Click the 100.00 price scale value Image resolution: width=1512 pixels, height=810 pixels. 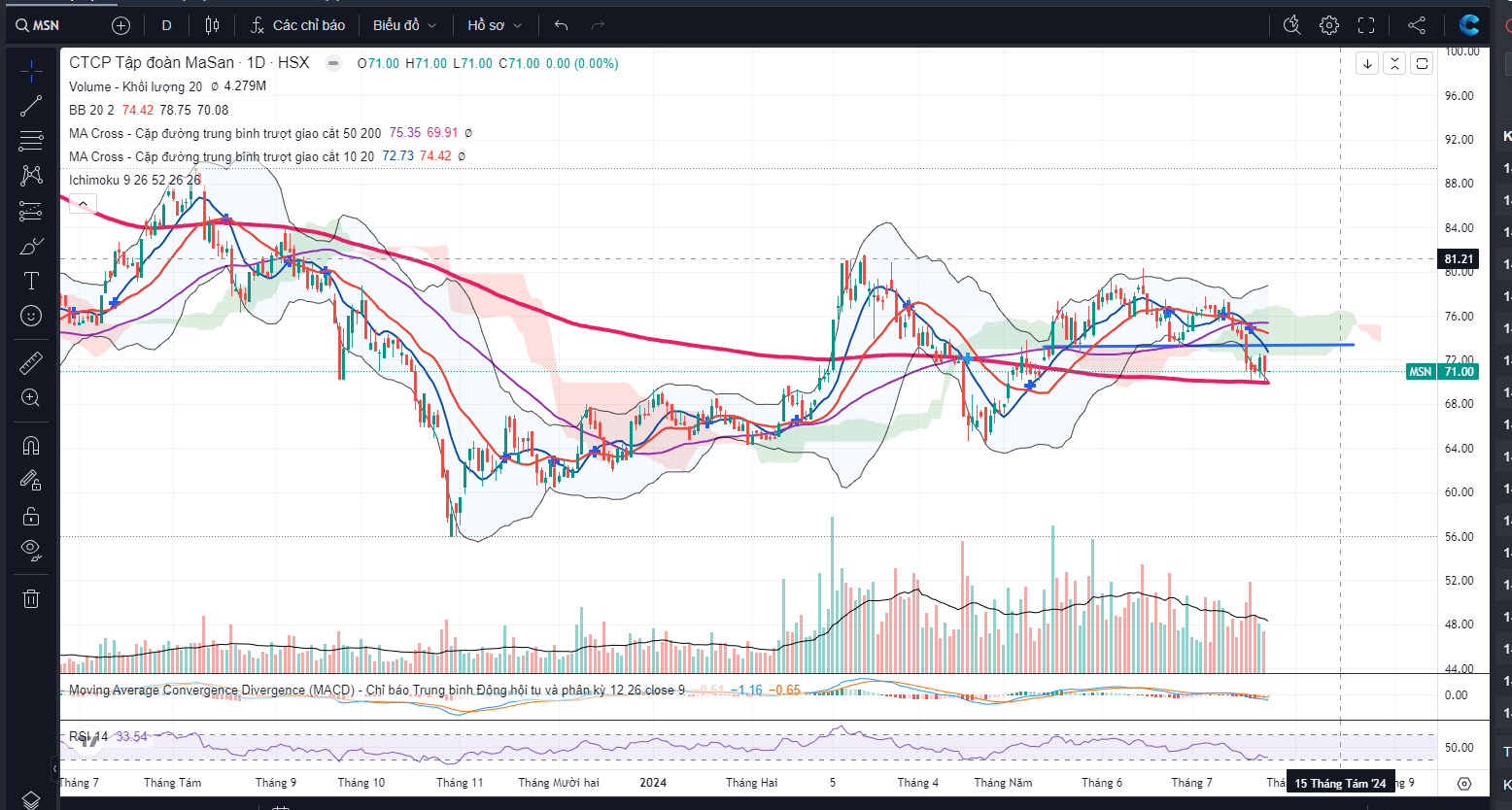coord(1461,51)
